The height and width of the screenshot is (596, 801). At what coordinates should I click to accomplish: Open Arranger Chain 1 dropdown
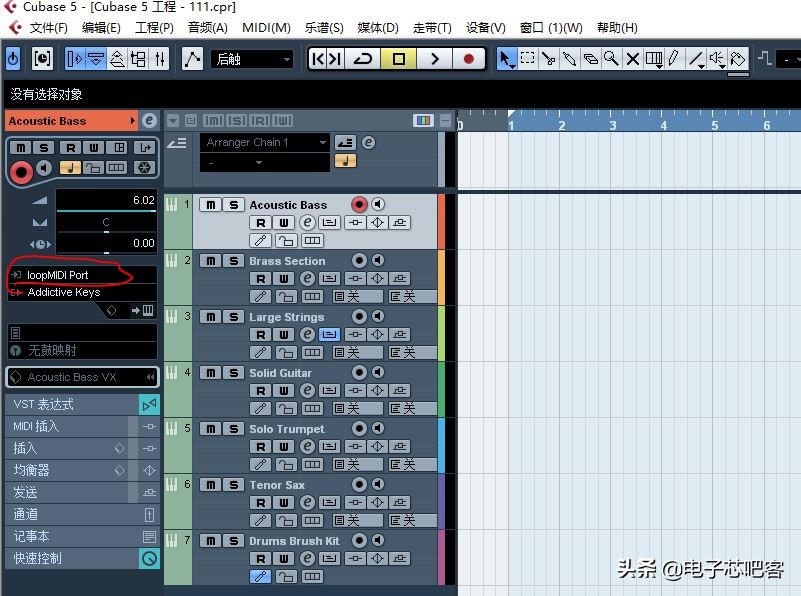click(264, 142)
